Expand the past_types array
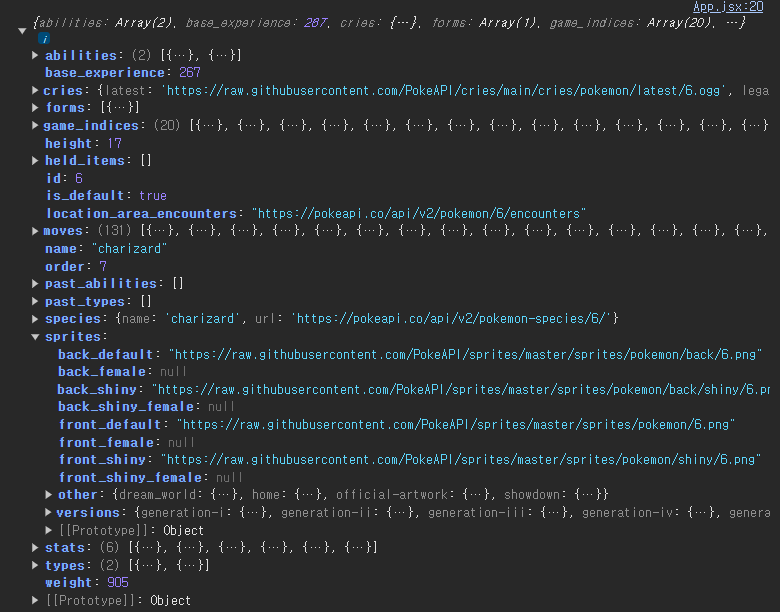This screenshot has width=780, height=612. pyautogui.click(x=35, y=302)
